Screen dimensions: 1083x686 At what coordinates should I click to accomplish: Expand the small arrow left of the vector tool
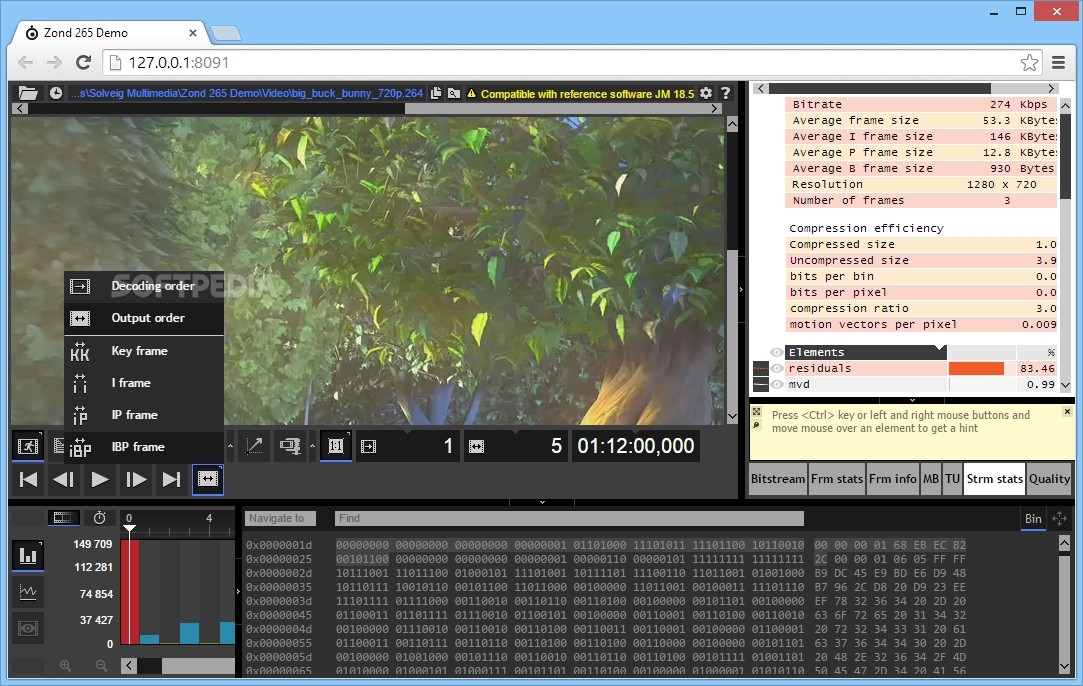(231, 446)
